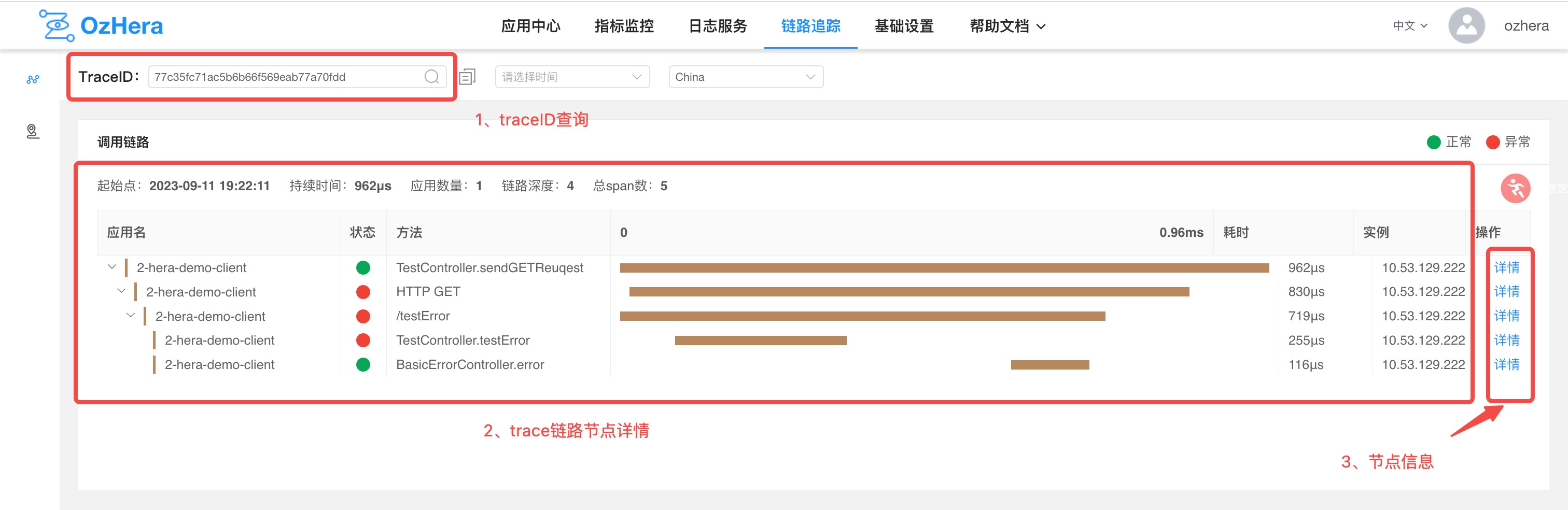Select the 链路追踪 tab
This screenshot has height=510, width=1568.
[811, 26]
